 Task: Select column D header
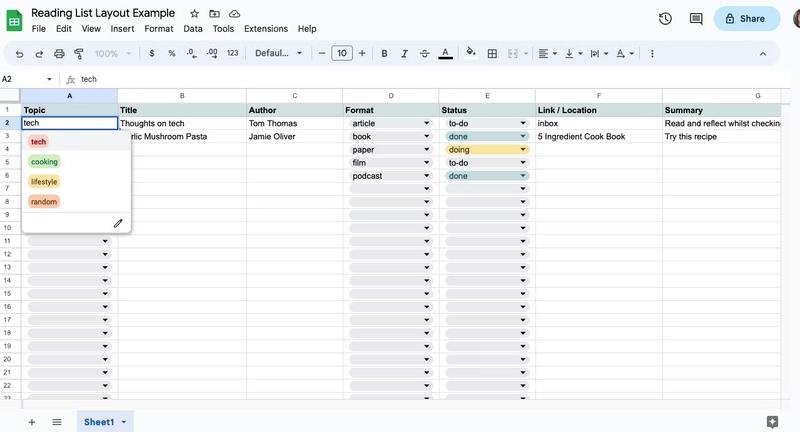pos(391,95)
